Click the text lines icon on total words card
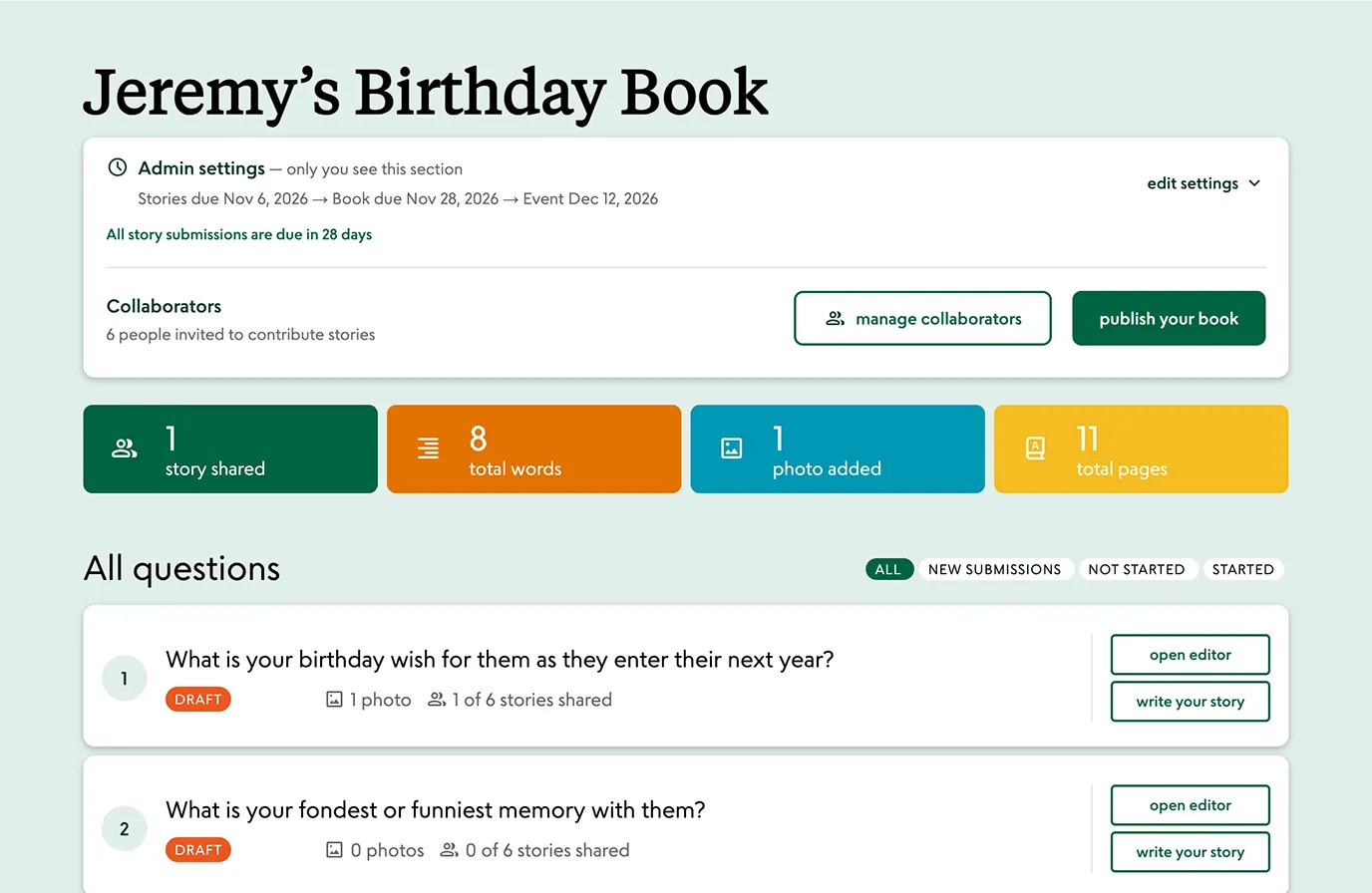Viewport: 1372px width, 893px height. [x=428, y=448]
